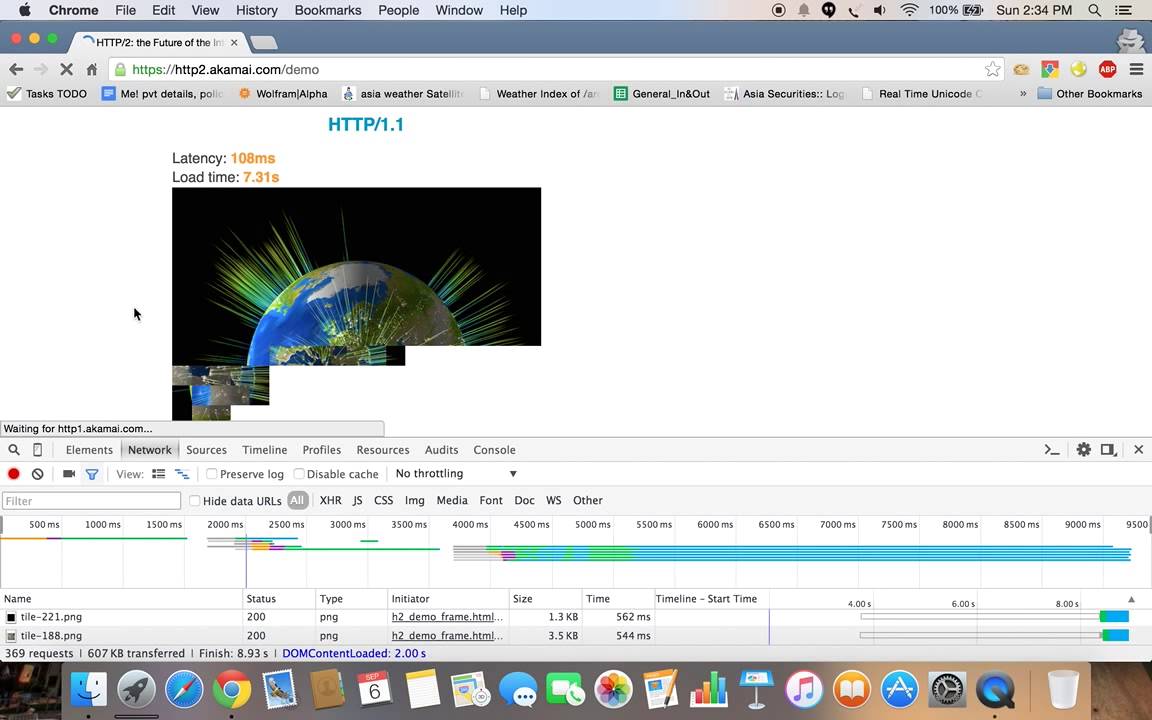
Task: Stop recording the network log
Action: [x=13, y=474]
